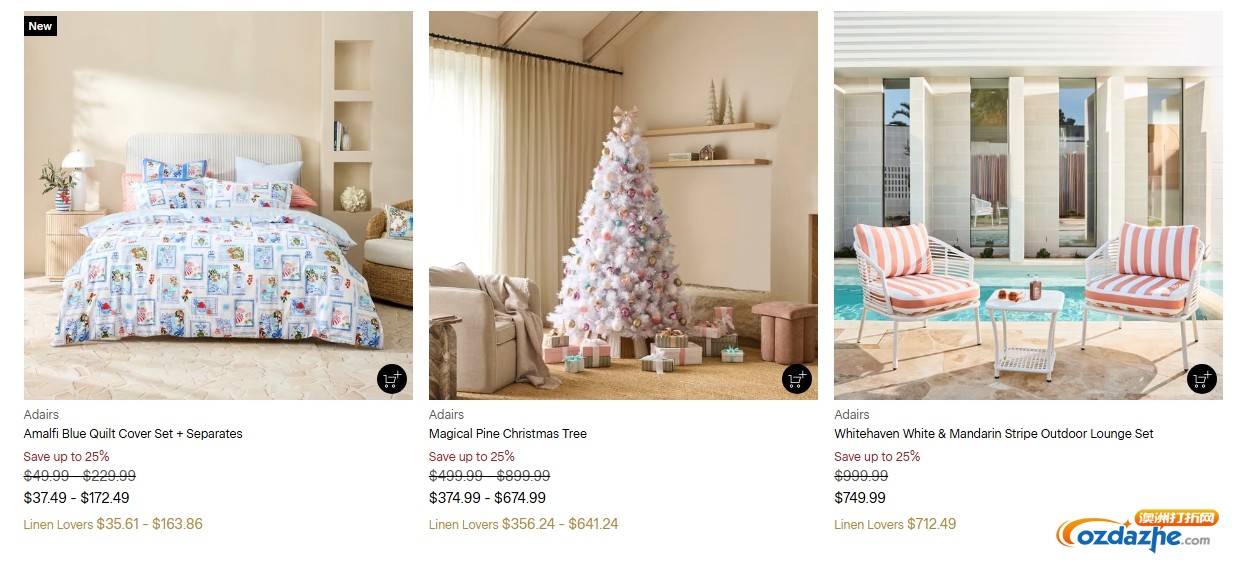Click the Adairs brand label above the Outdoor Lounge Set
This screenshot has height=565, width=1241.
click(x=851, y=414)
